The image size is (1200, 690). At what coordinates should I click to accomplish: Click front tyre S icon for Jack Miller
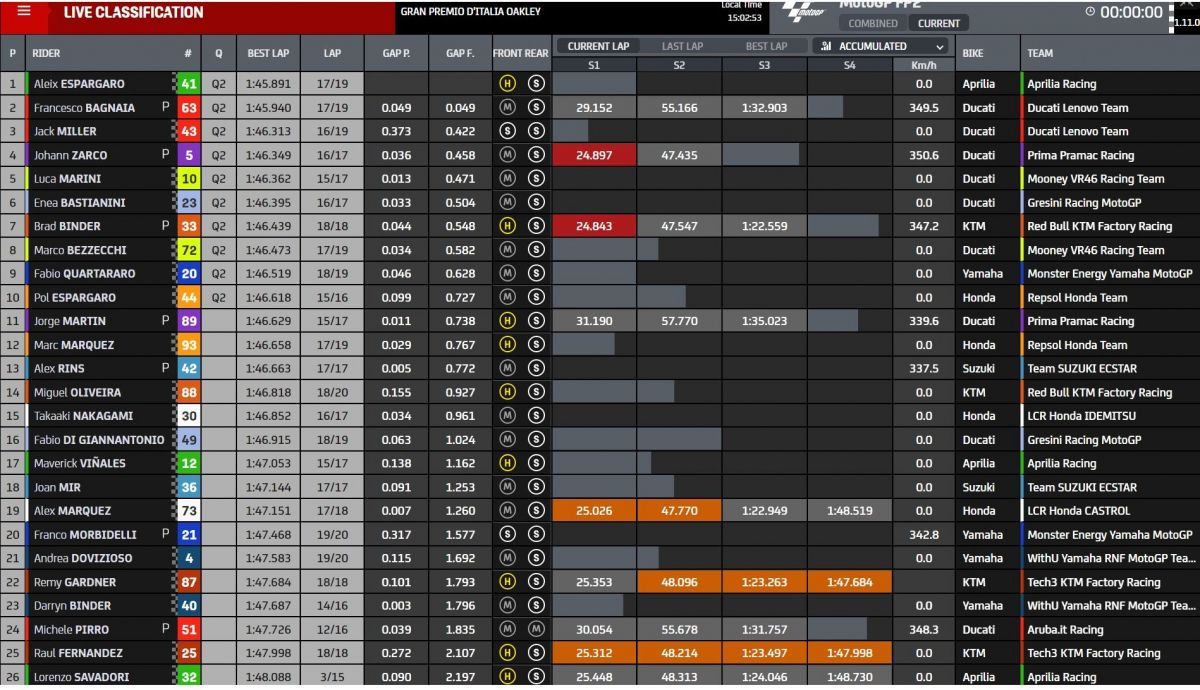507,131
